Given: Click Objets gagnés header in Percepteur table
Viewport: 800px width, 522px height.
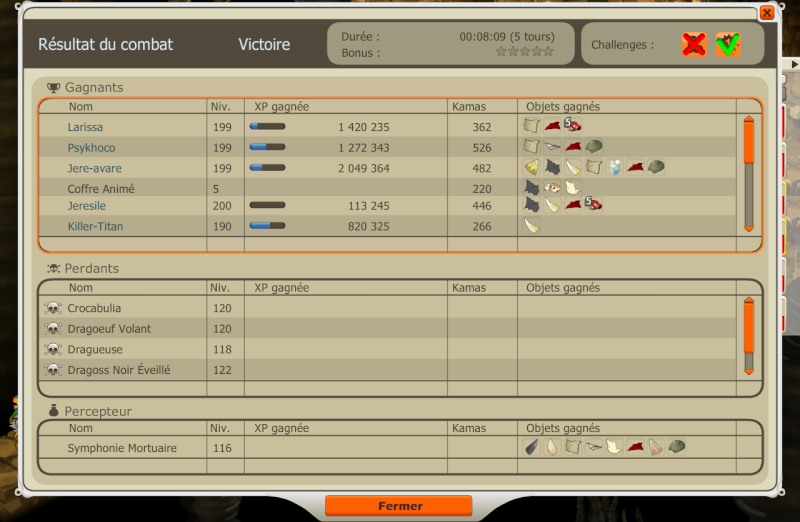Looking at the screenshot, I should tap(563, 428).
